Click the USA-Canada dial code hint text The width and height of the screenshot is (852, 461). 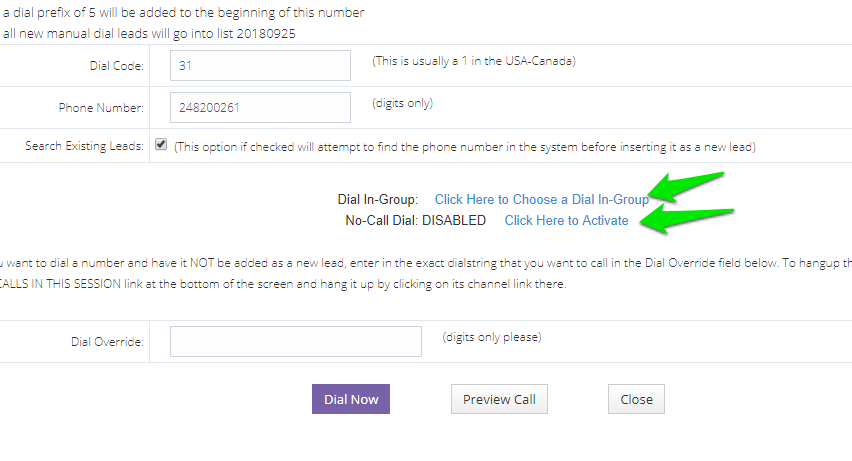click(x=474, y=61)
